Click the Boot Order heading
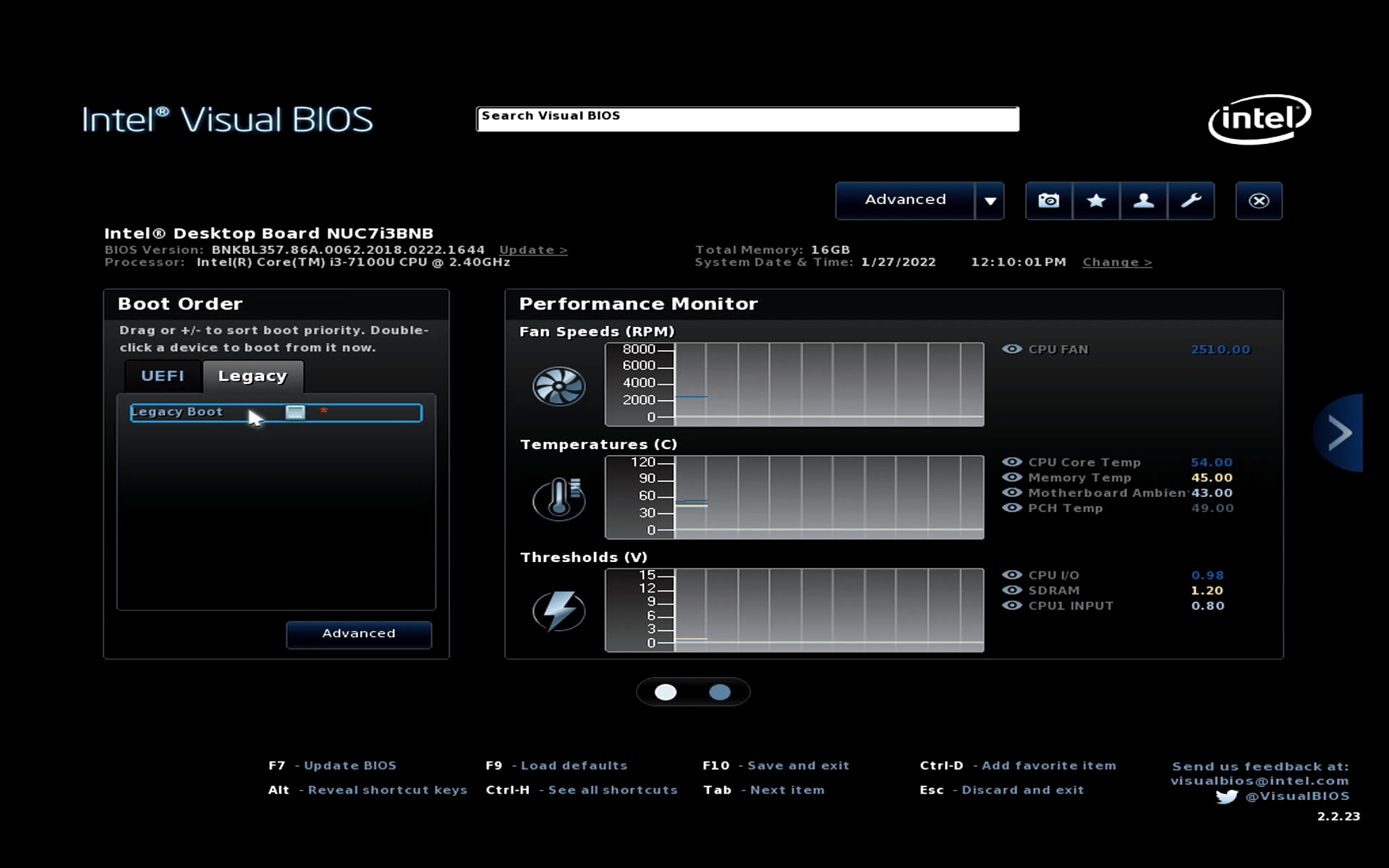Image resolution: width=1389 pixels, height=868 pixels. 180,304
